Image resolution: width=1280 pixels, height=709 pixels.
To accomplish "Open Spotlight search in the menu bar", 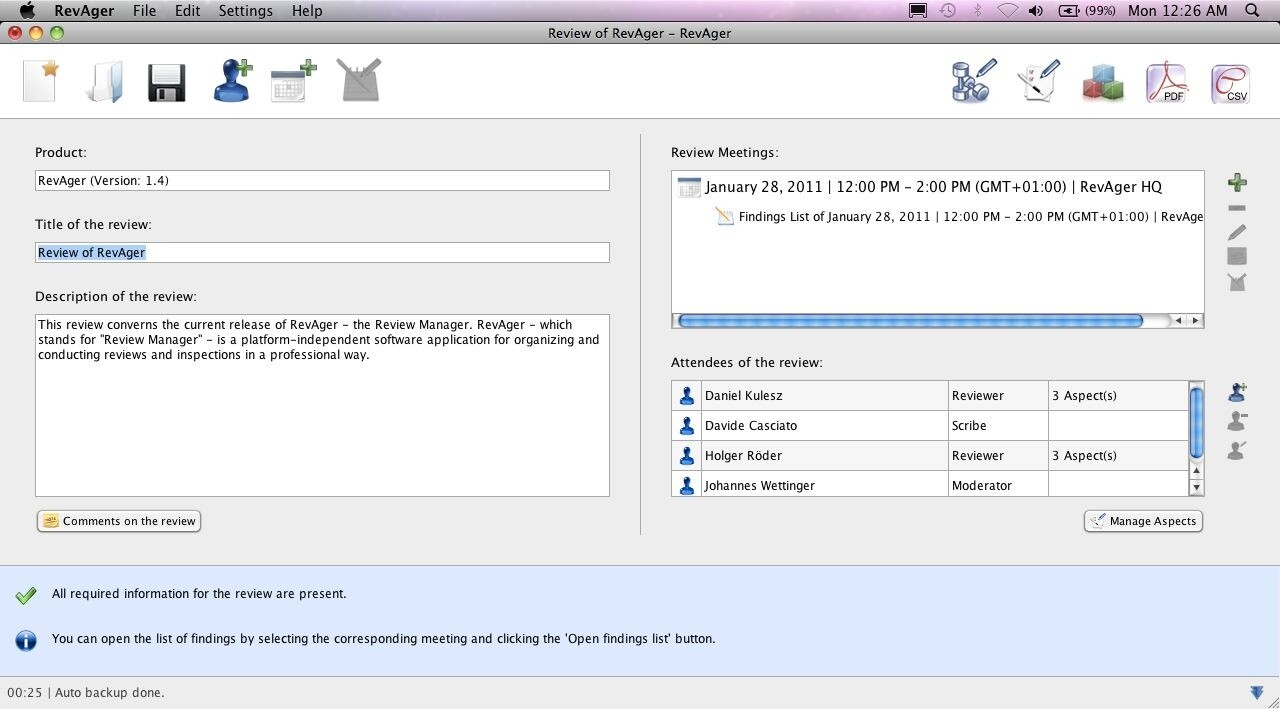I will 1252,11.
